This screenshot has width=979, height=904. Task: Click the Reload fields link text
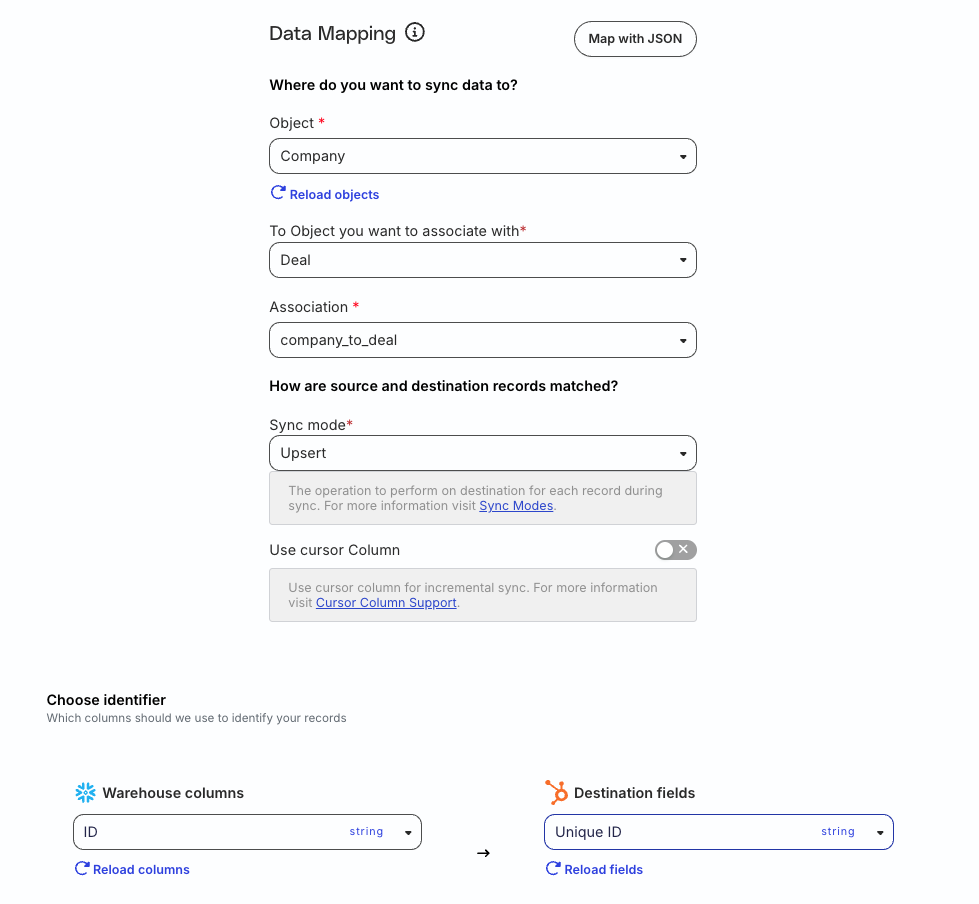(x=603, y=870)
